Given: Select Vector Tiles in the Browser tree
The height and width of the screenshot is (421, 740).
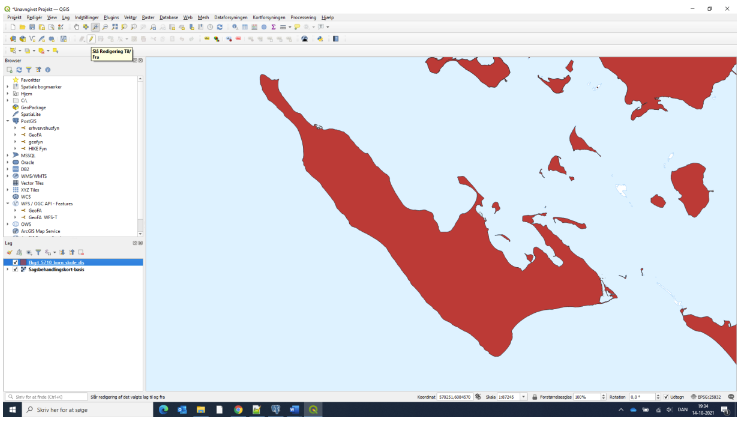Looking at the screenshot, I should click(x=32, y=183).
